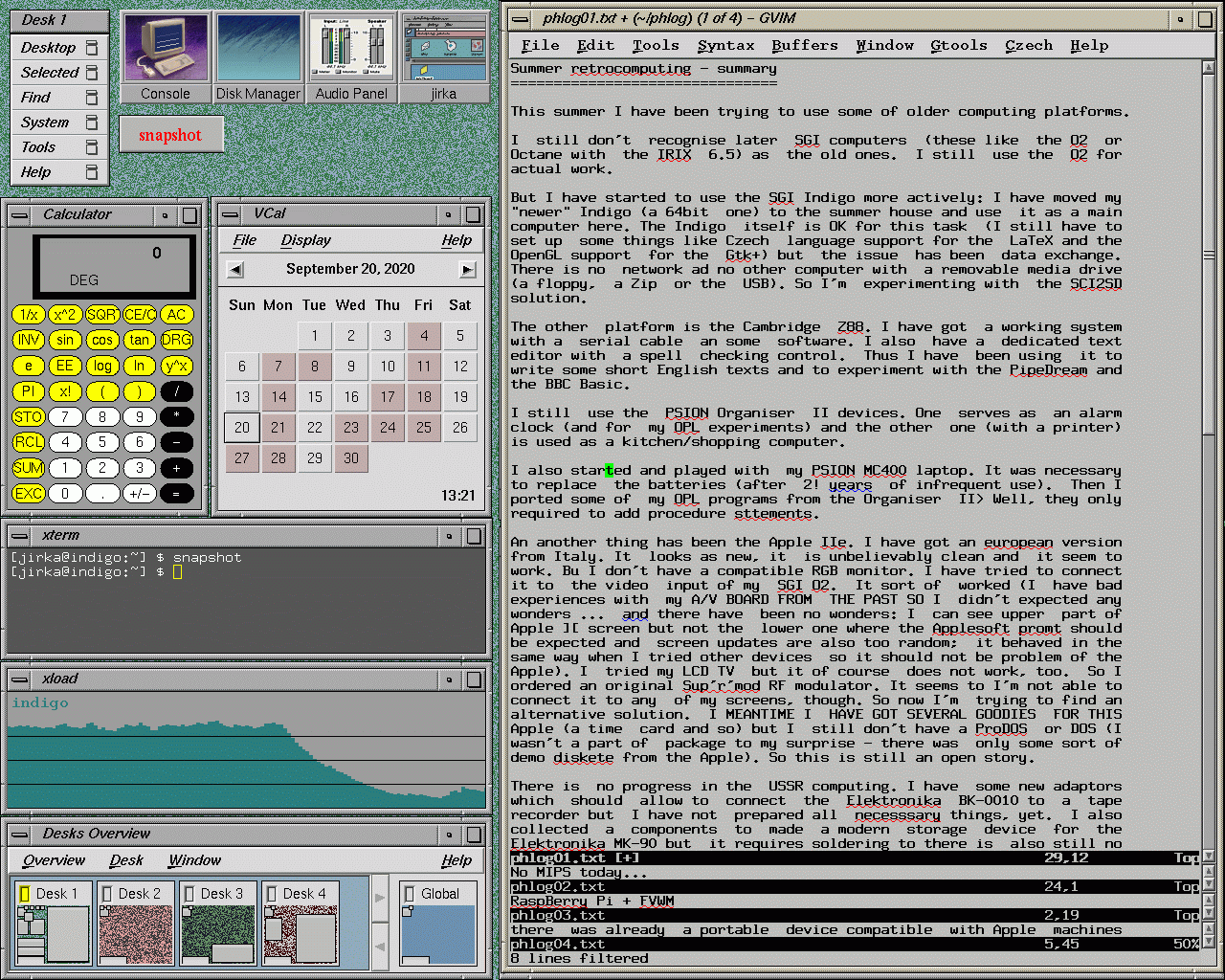Screen dimensions: 1225x980
Task: Select September 23 in the calendar
Action: pyautogui.click(x=351, y=428)
